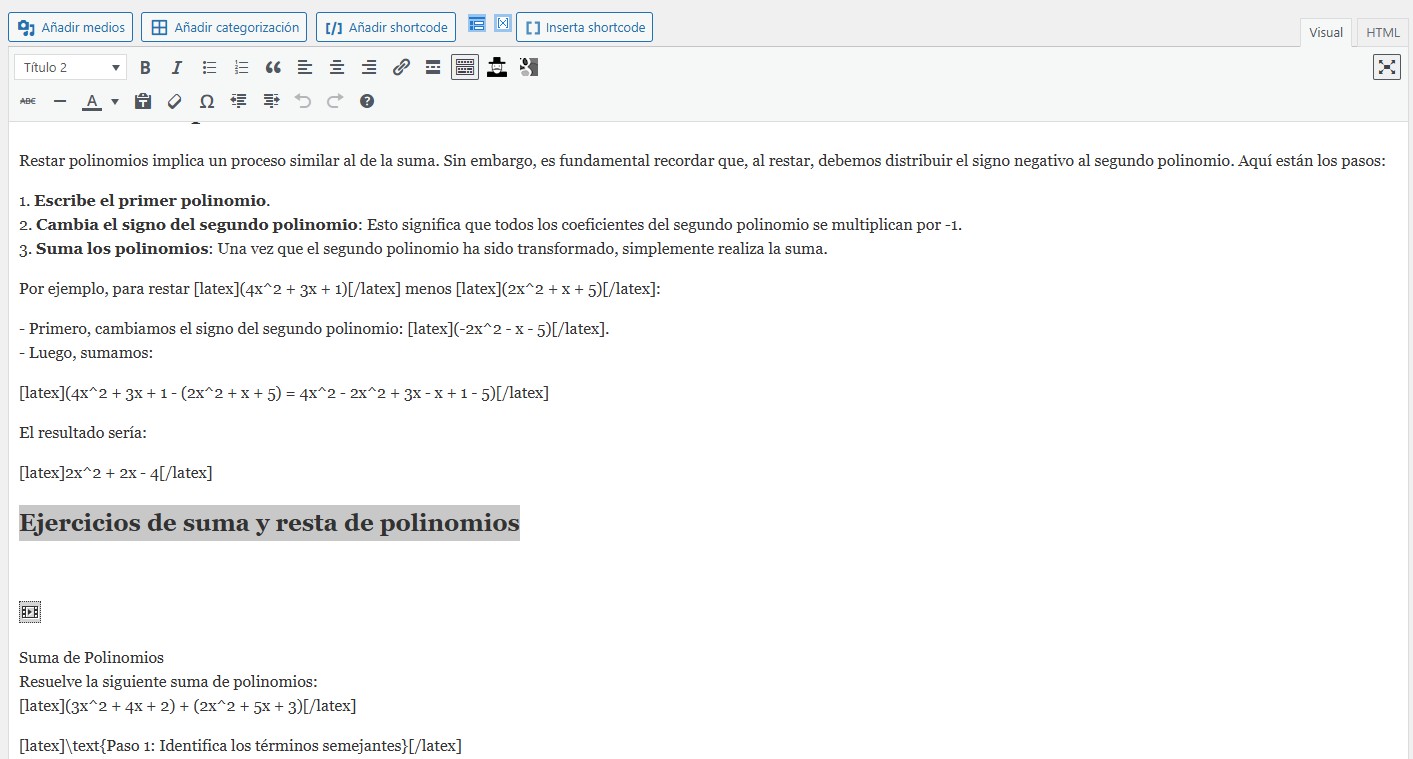Click bold text 'Escribe el primer polinomio'
The width and height of the screenshot is (1413, 759).
point(150,200)
